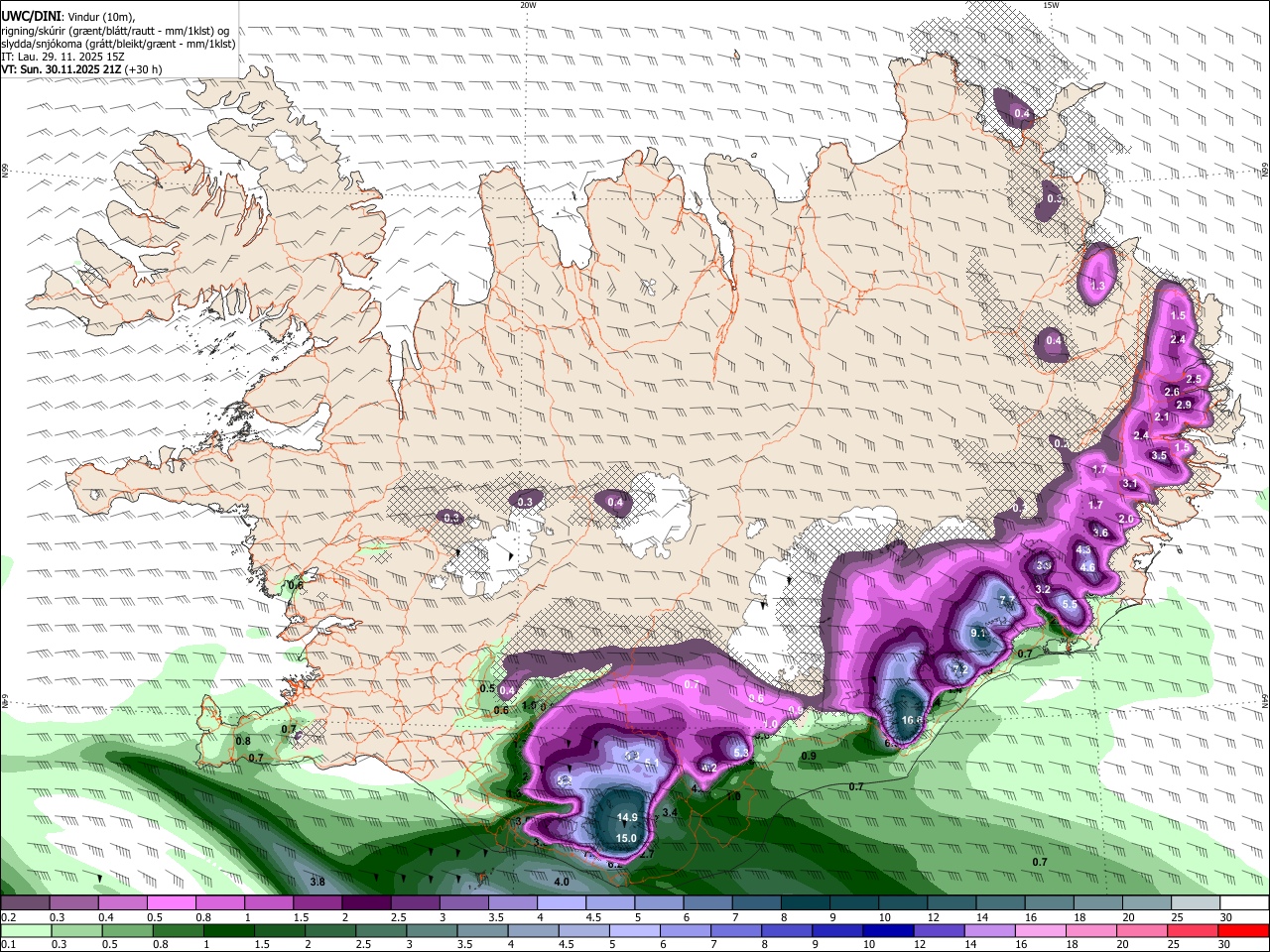Select the bright red swatch labeled 30 in the lower legend
The image size is (1270, 952).
coord(1244,931)
